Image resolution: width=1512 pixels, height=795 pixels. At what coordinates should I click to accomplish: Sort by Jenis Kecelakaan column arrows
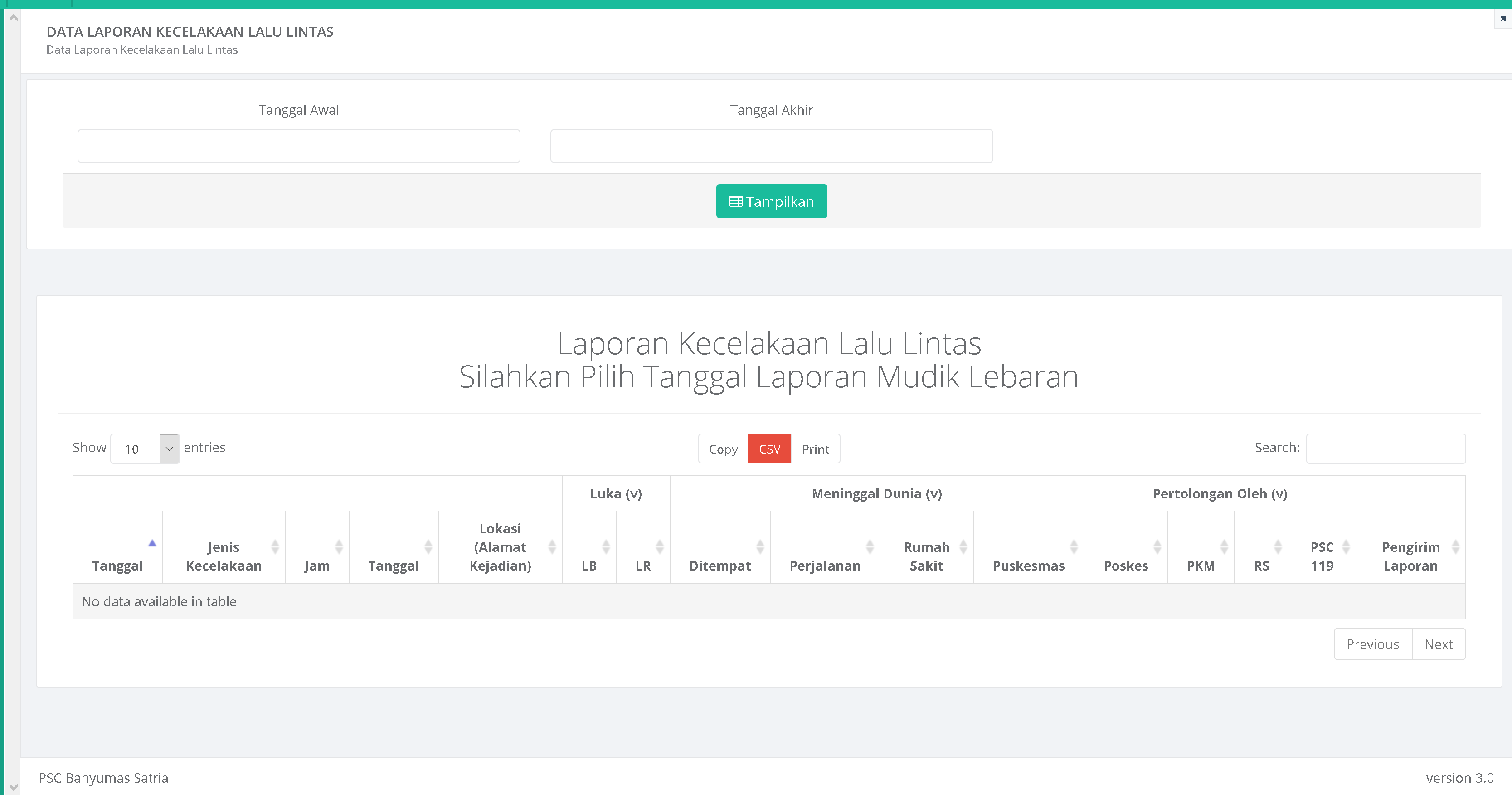[x=275, y=546]
